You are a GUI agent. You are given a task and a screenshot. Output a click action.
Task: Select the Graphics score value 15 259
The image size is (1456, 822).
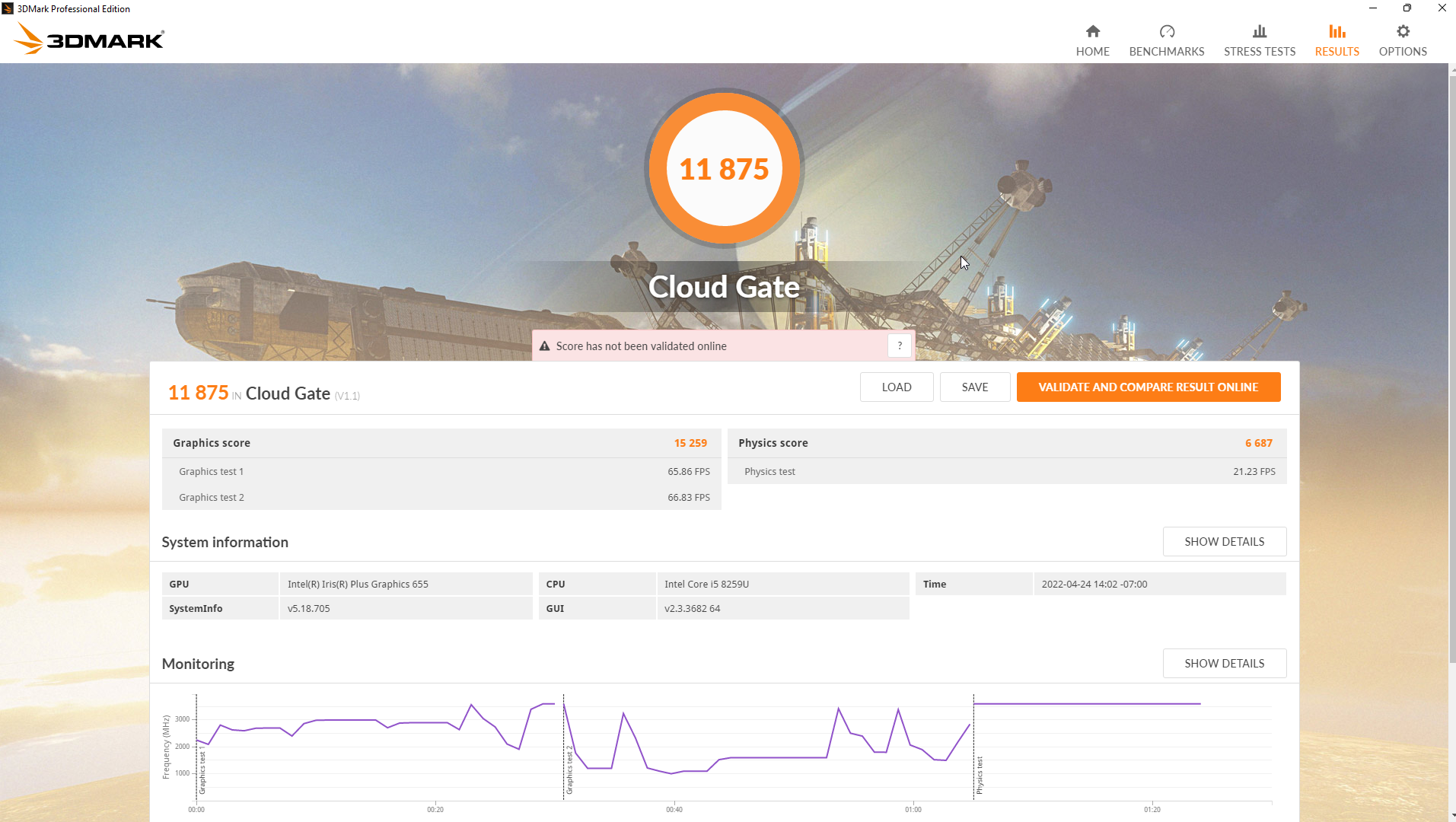tap(690, 443)
